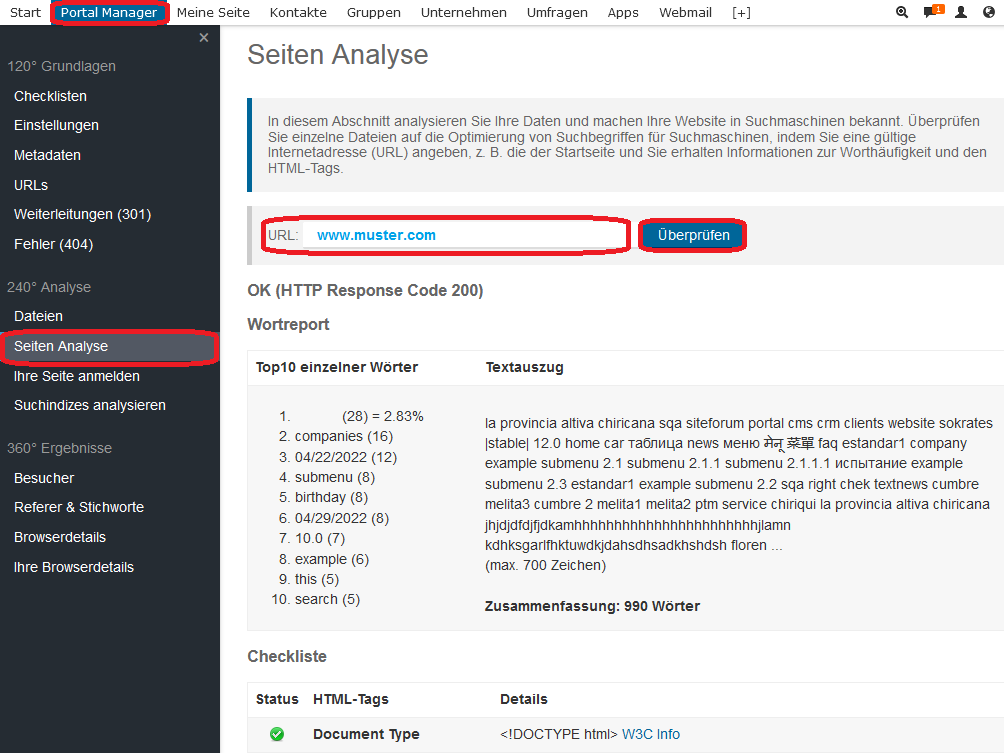Click the green Document Type status icon
This screenshot has width=1004, height=753.
tap(277, 734)
